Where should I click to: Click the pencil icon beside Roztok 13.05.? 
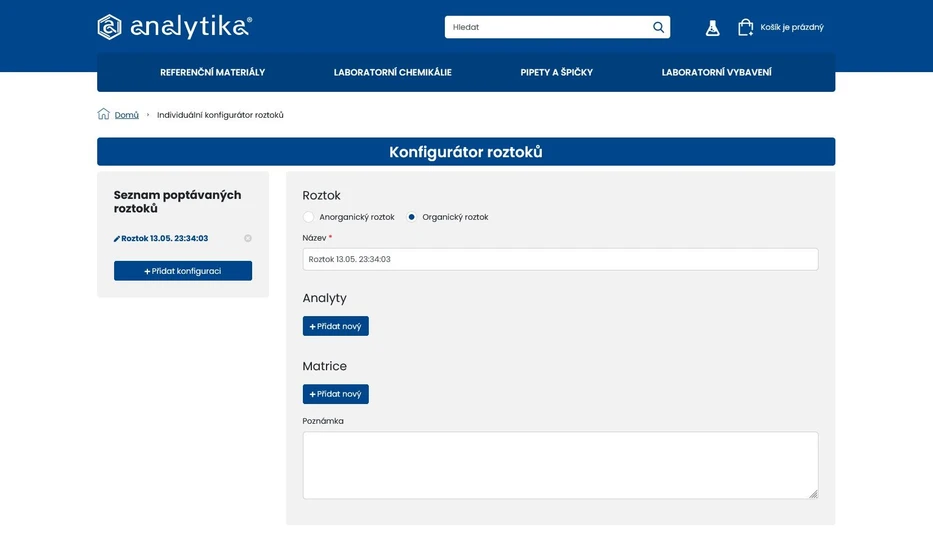point(117,239)
